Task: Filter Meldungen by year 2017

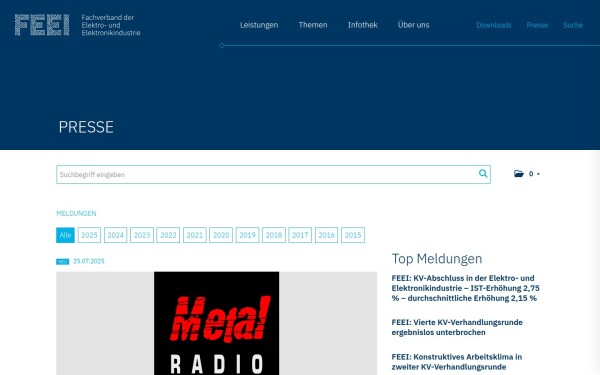Action: point(300,235)
